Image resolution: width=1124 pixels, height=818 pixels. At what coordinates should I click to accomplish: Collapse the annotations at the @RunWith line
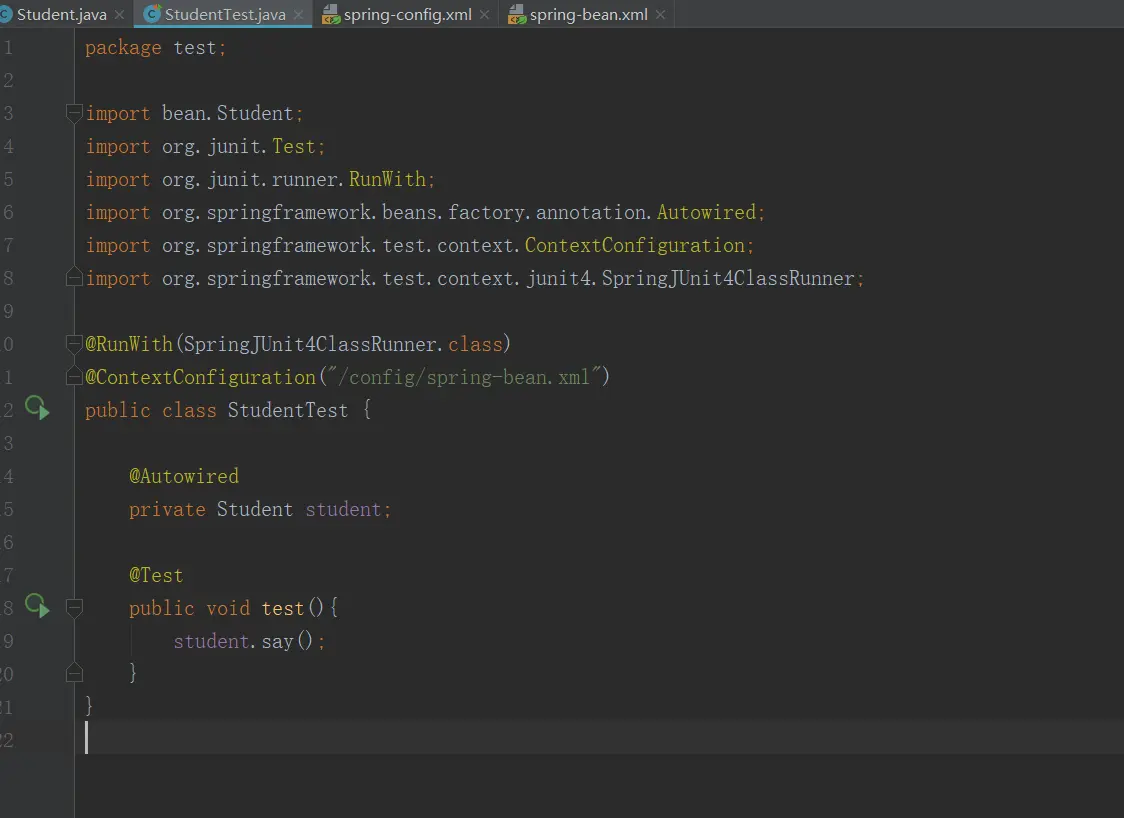click(74, 344)
